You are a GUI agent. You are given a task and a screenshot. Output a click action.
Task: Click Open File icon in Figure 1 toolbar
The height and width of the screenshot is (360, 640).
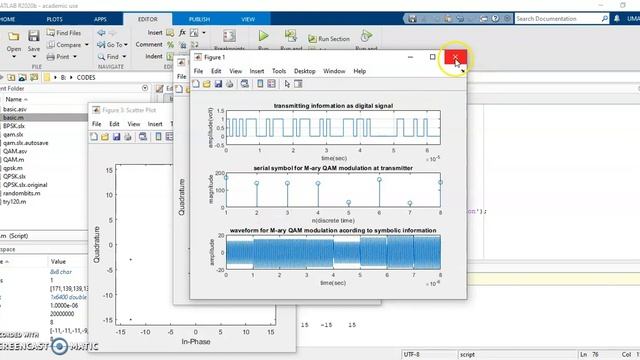[x=207, y=84]
